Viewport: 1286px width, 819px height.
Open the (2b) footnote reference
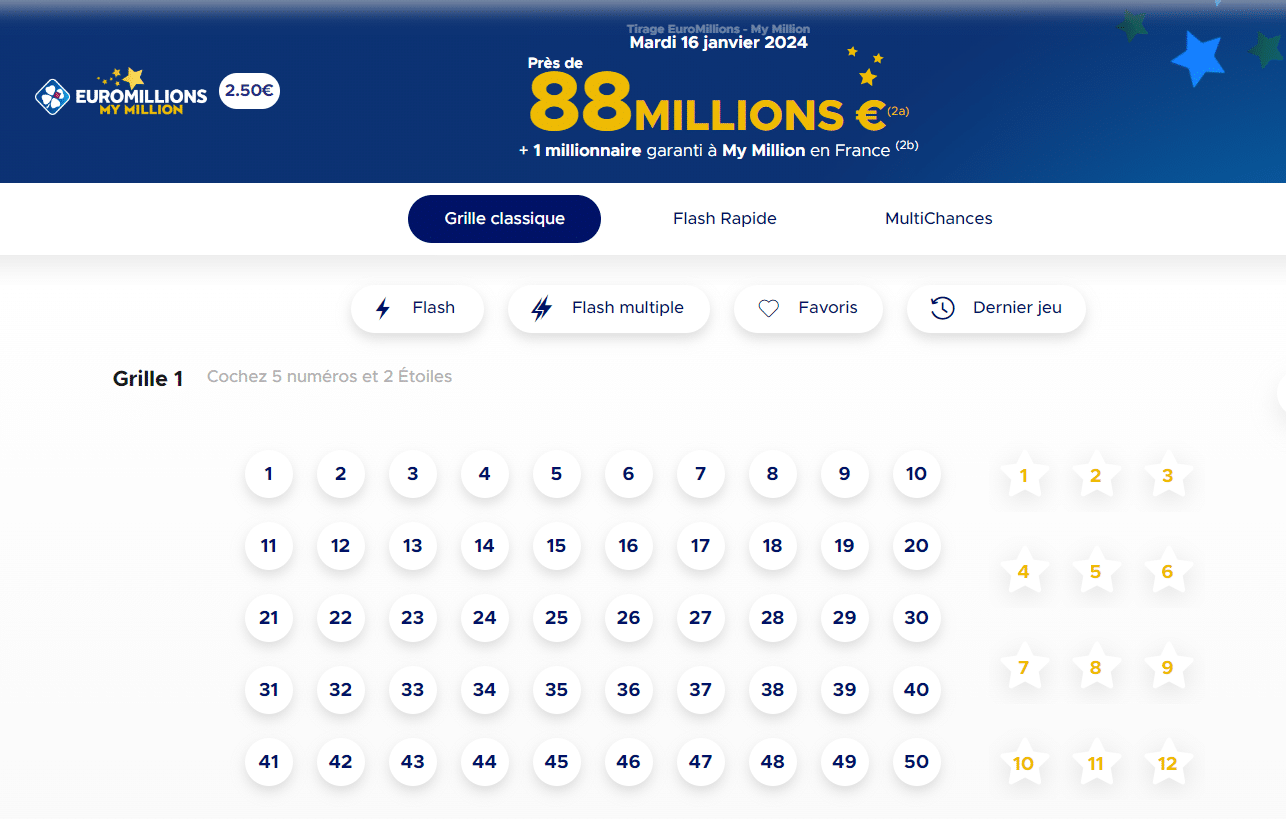(x=907, y=146)
